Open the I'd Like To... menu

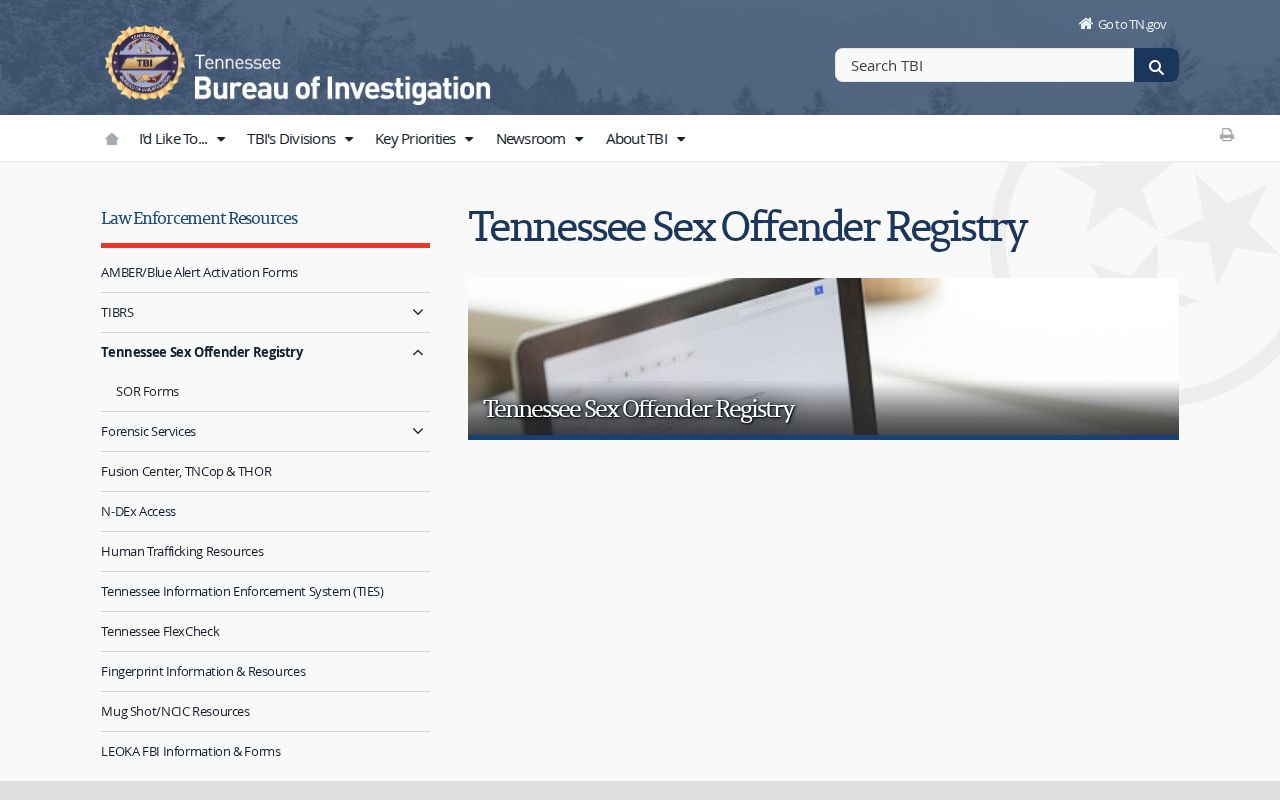coord(182,139)
